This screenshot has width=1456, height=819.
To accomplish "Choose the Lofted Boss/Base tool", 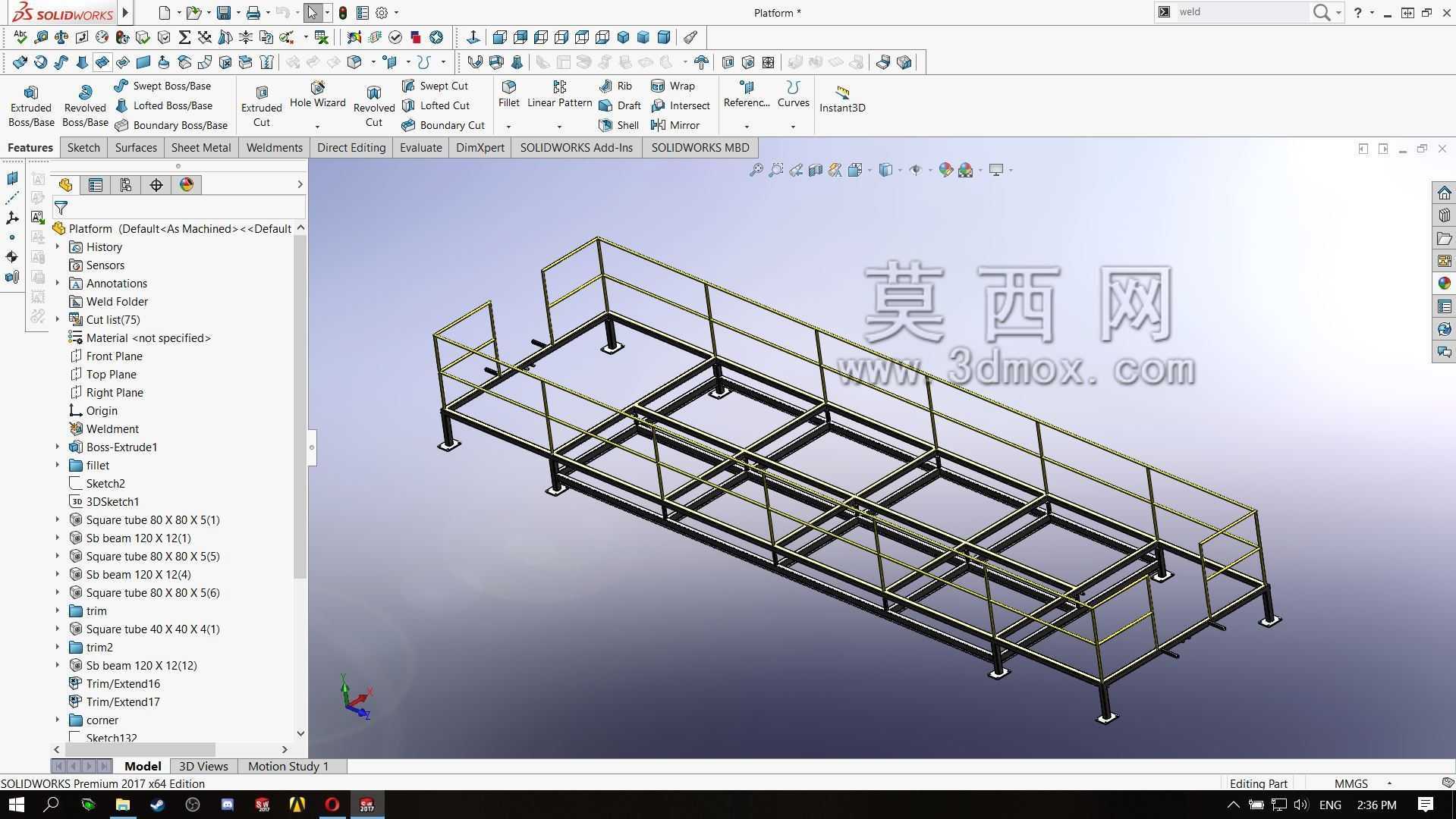I will [163, 105].
